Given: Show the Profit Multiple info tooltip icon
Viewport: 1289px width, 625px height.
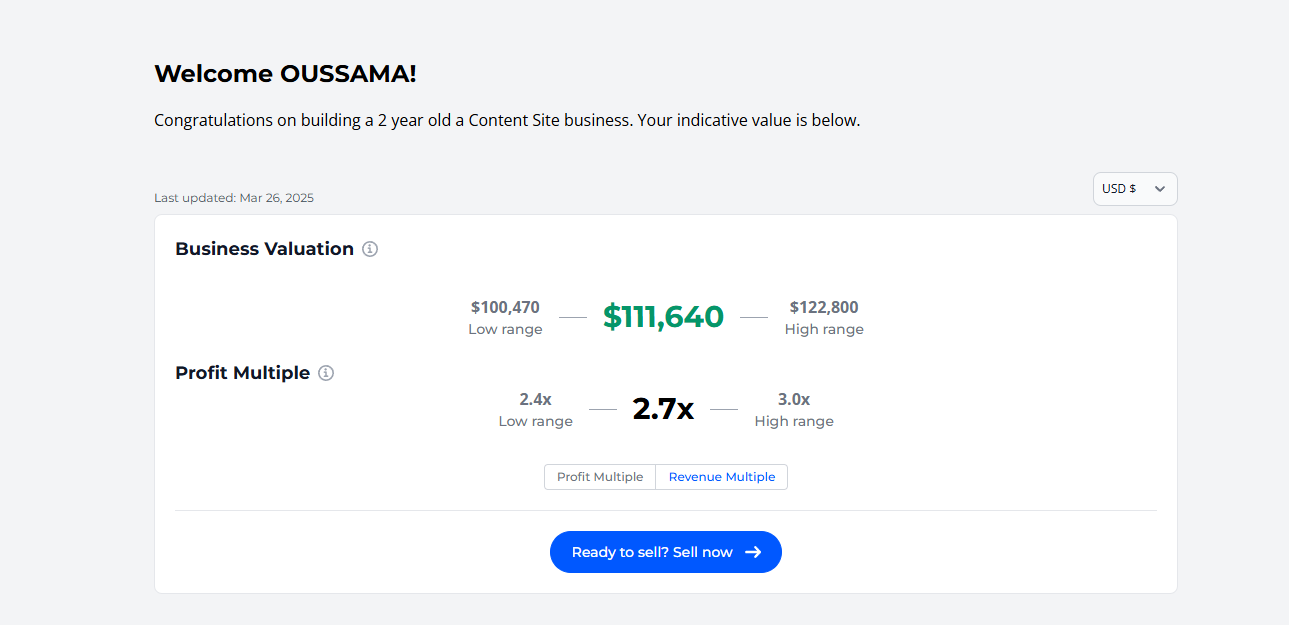Looking at the screenshot, I should click(x=326, y=373).
